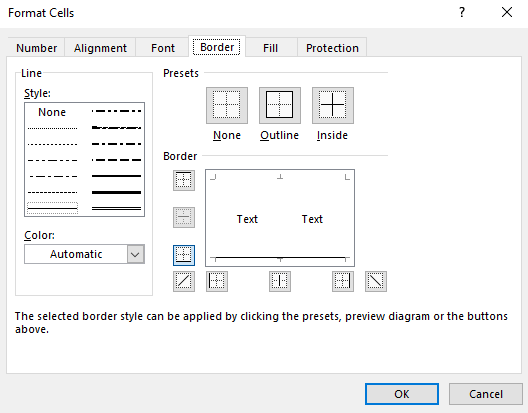Viewport: 528px width, 413px height.
Task: Toggle the right border button
Action: [343, 281]
